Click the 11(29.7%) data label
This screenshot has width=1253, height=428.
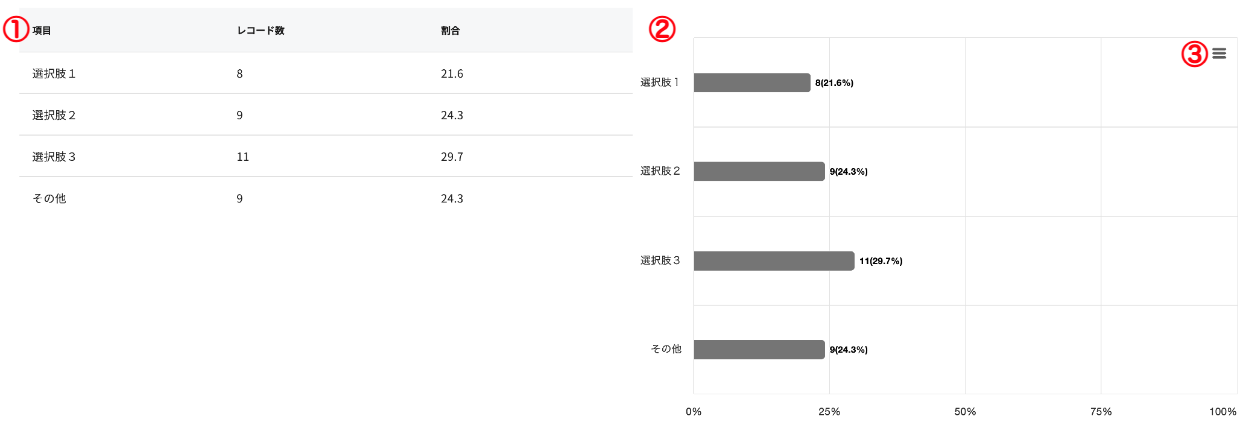880,261
